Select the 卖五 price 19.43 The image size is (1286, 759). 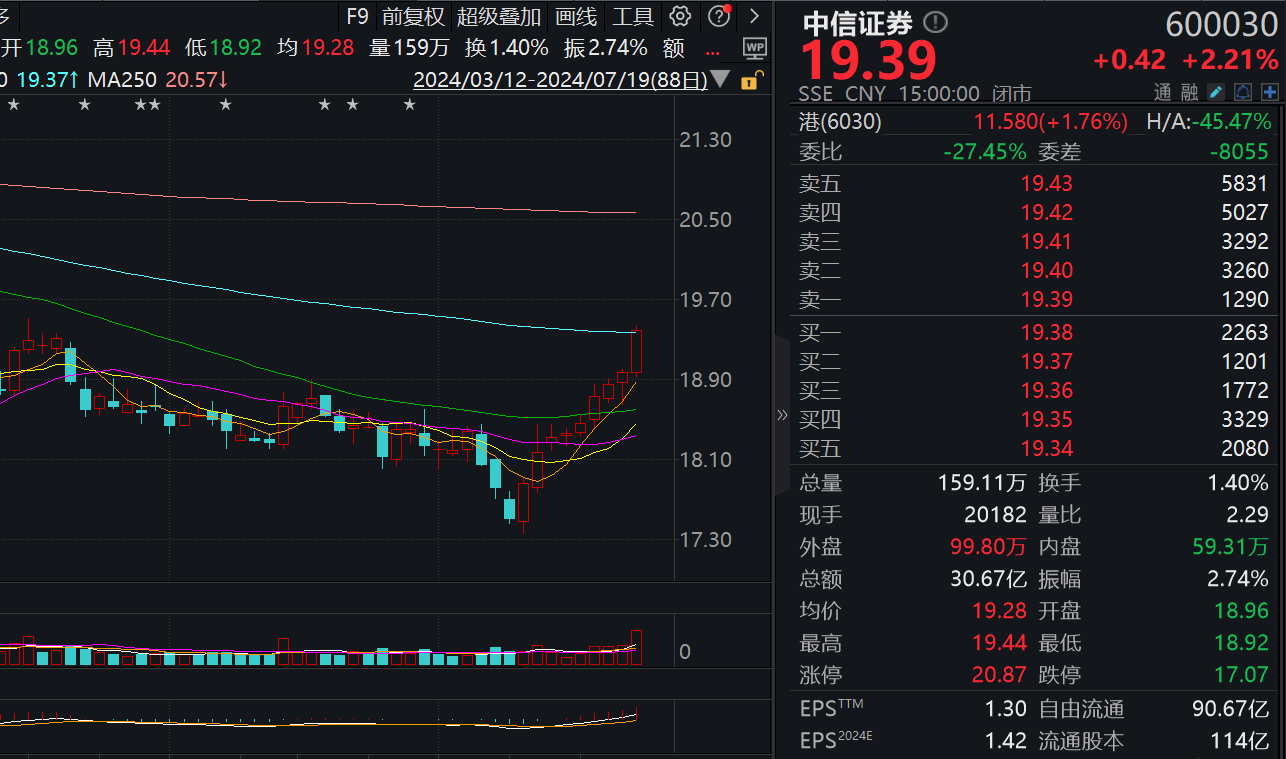(x=1046, y=184)
